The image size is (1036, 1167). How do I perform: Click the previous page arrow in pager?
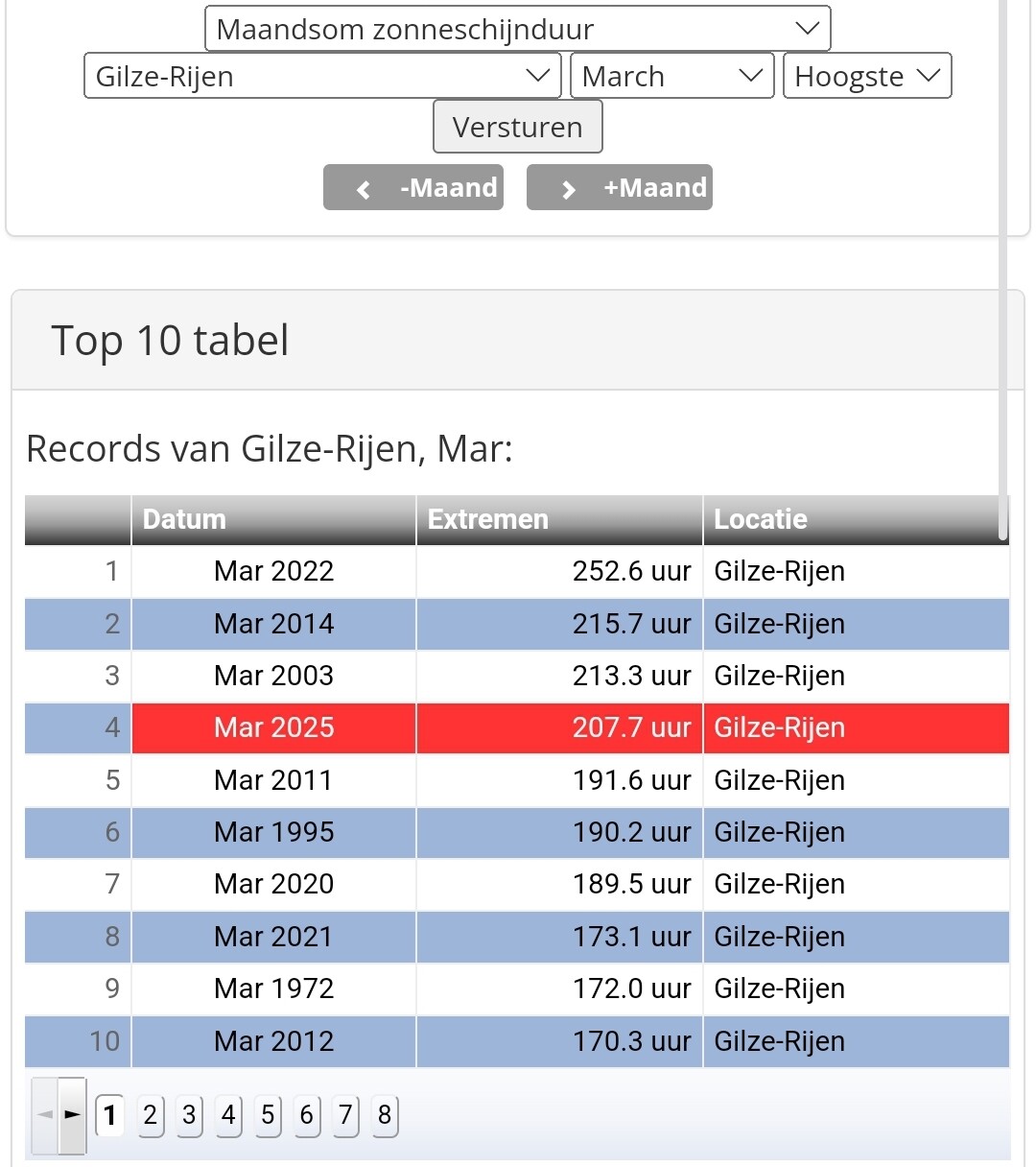pos(45,1115)
